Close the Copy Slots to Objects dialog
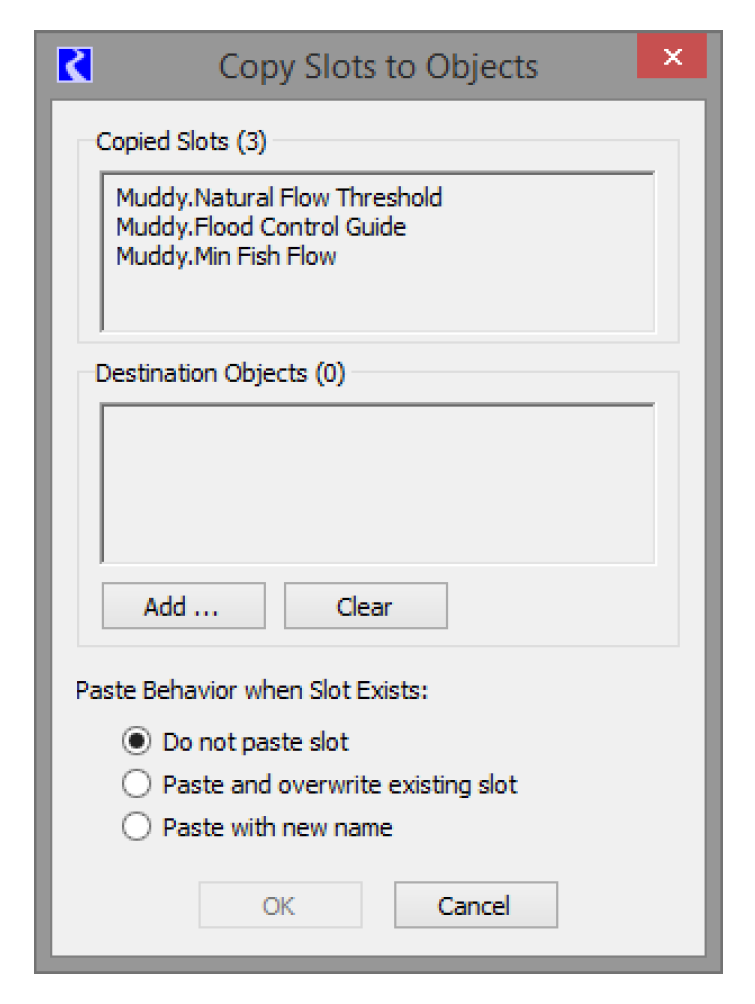This screenshot has height=1004, width=755. tap(672, 58)
